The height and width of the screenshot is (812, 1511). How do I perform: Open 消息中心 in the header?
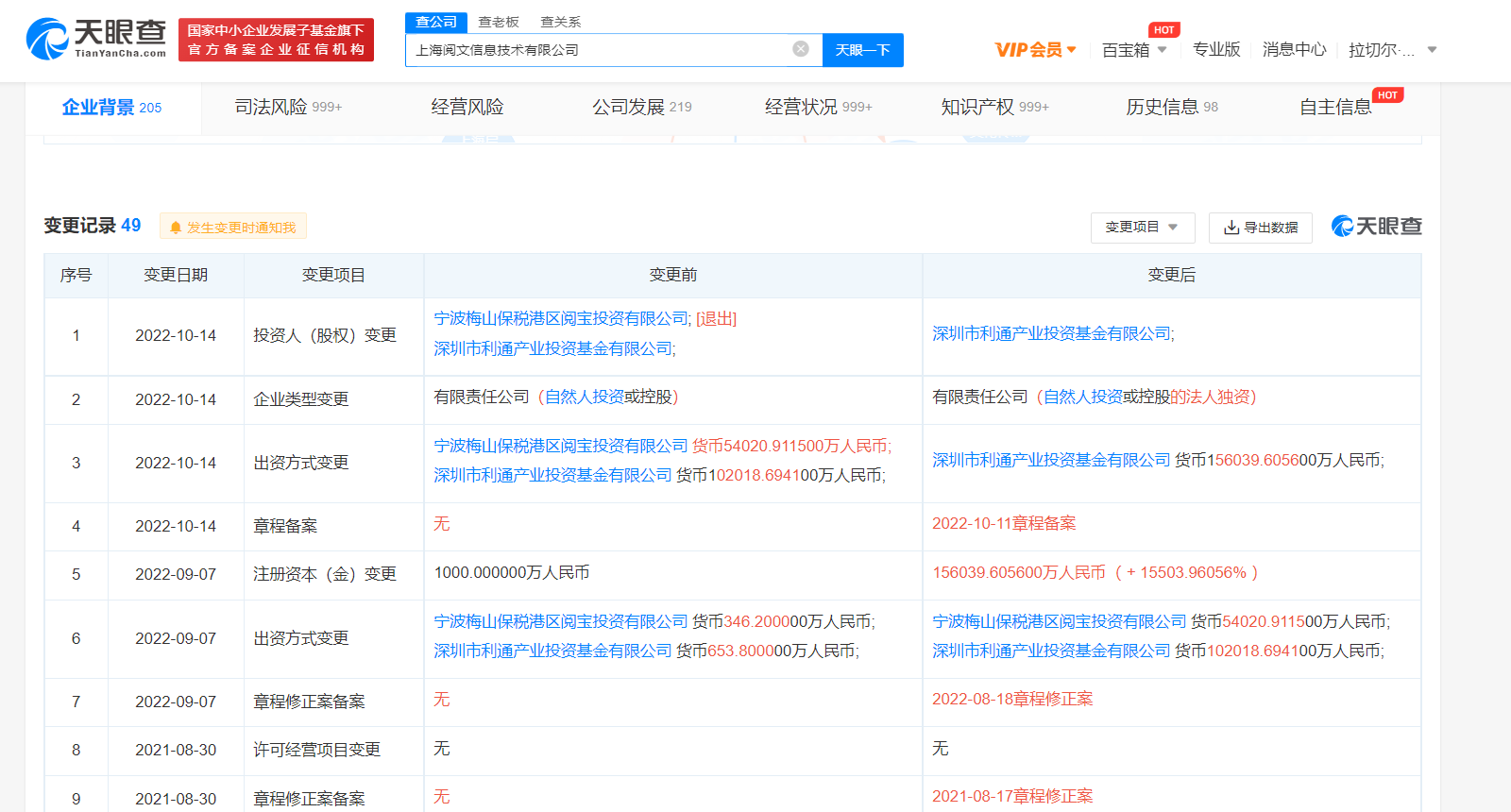point(1294,50)
